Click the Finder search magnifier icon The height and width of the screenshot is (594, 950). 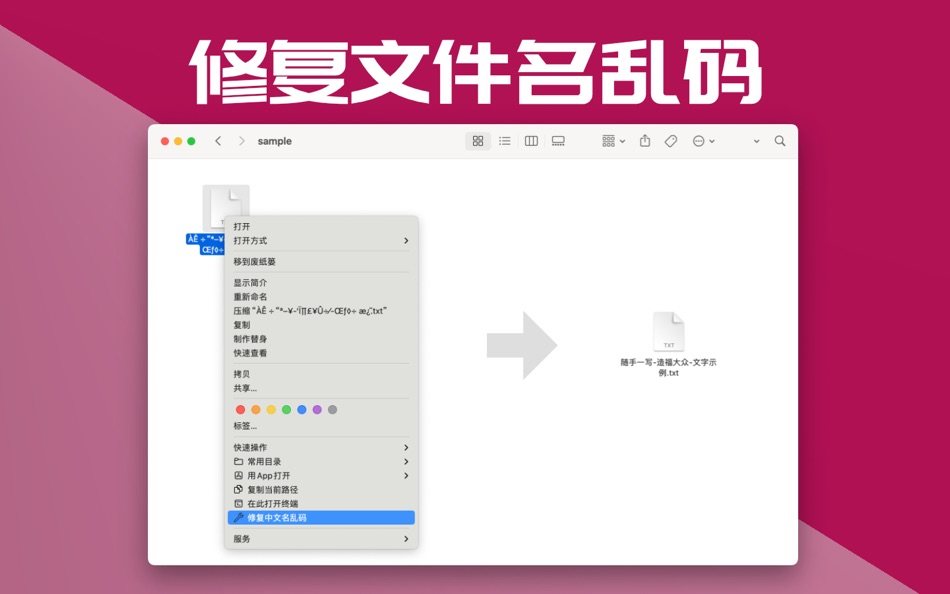[780, 141]
